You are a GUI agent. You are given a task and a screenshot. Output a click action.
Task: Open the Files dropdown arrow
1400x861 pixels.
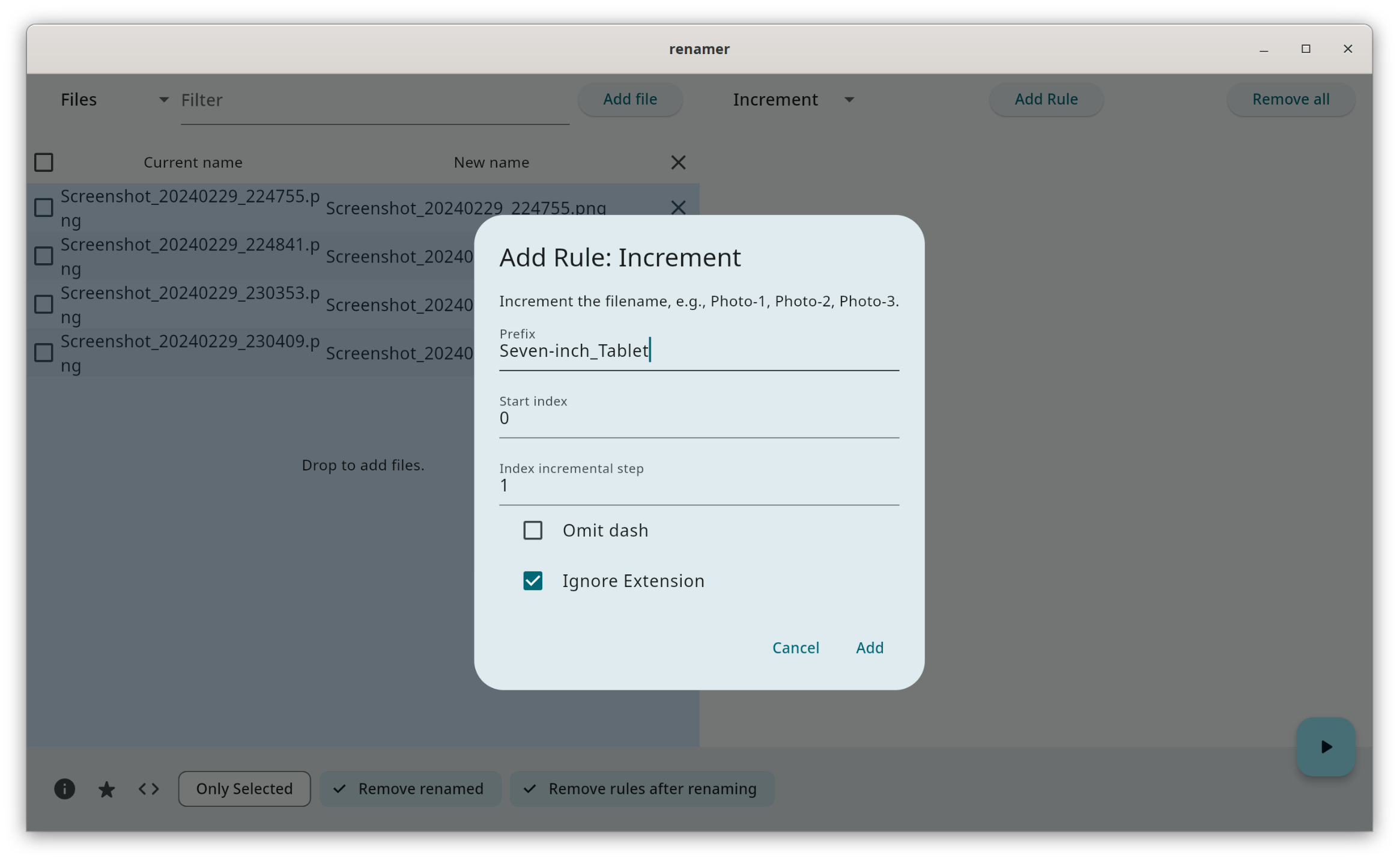click(x=163, y=100)
